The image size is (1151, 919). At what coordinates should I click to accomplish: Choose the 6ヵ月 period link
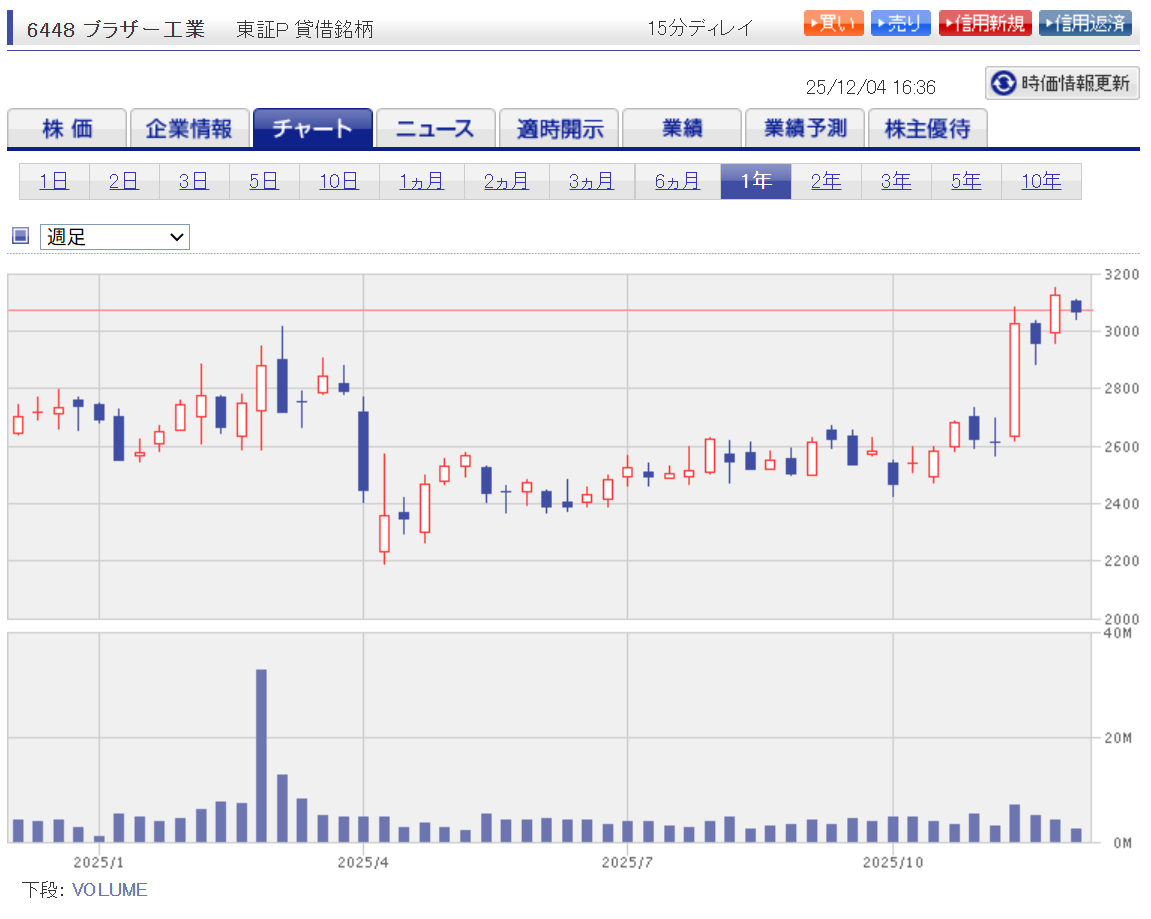click(x=677, y=181)
